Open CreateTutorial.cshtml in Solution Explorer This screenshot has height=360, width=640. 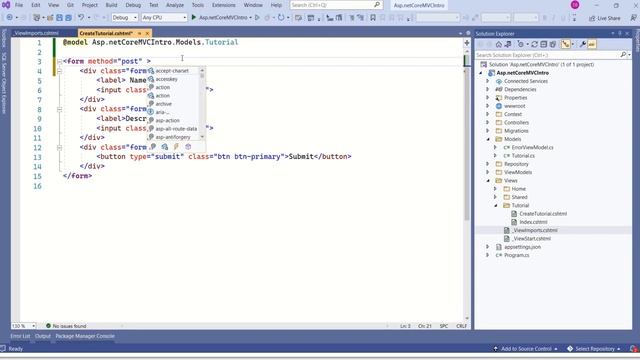pyautogui.click(x=543, y=213)
